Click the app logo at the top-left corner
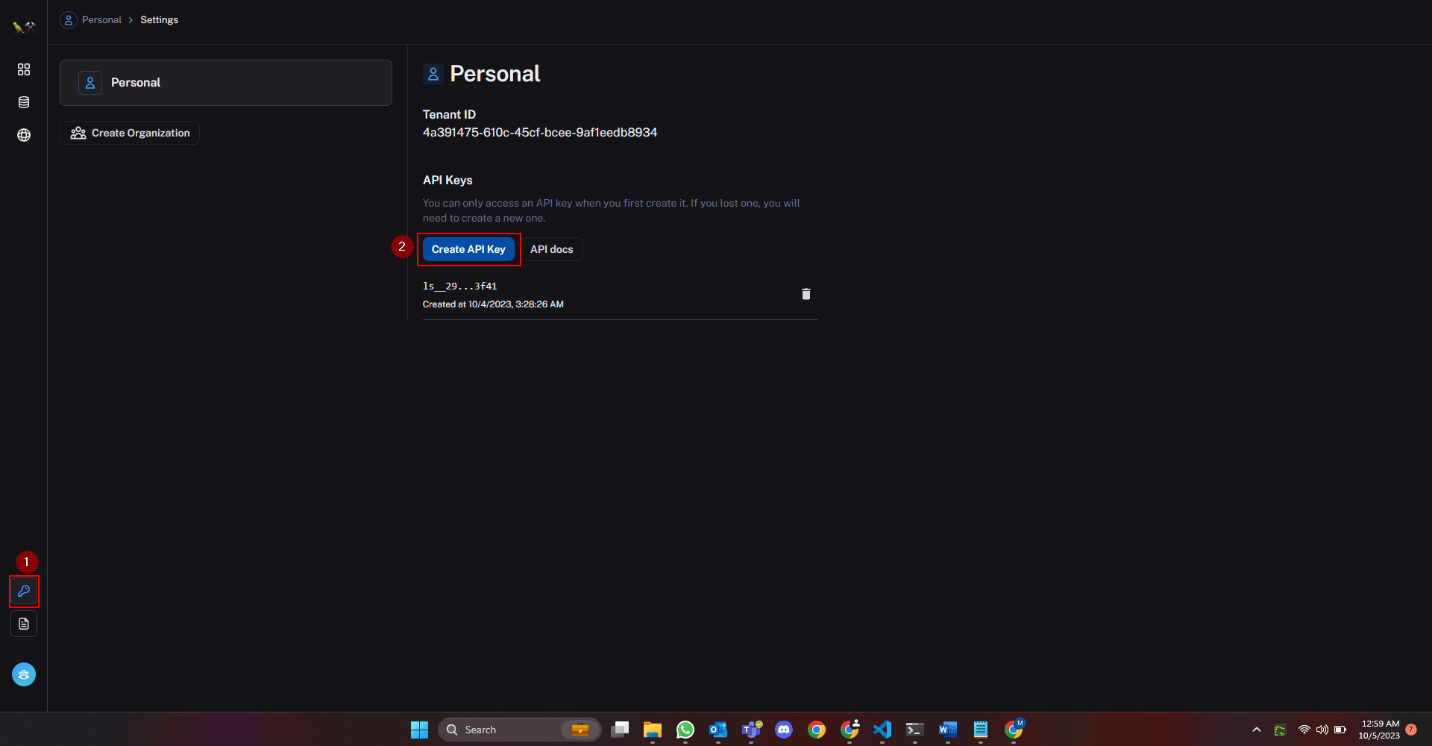1432x746 pixels. coord(23,27)
